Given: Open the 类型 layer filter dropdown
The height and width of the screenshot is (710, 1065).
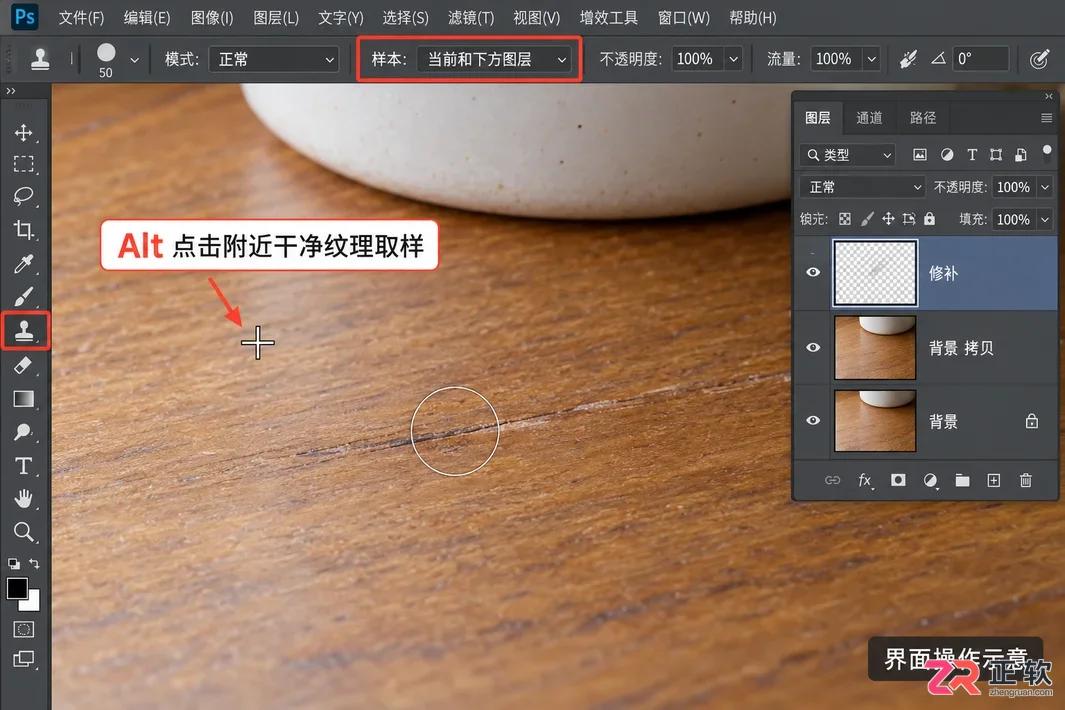Looking at the screenshot, I should [848, 155].
